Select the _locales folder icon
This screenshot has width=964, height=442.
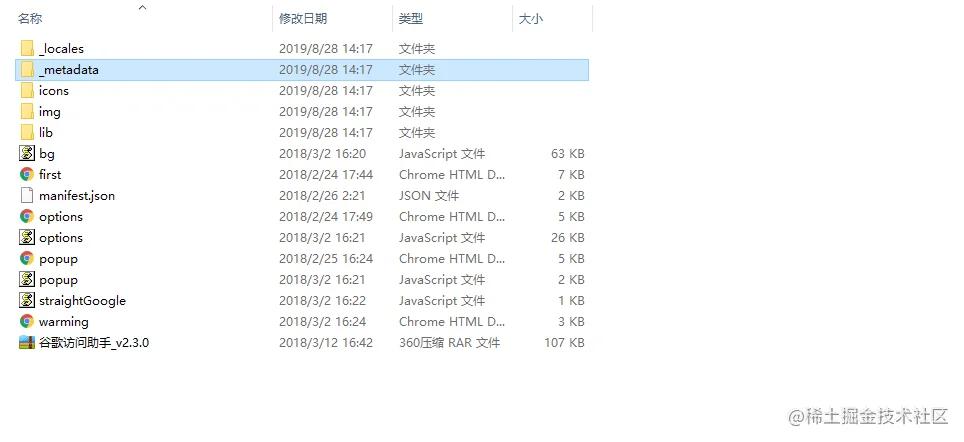(26, 49)
